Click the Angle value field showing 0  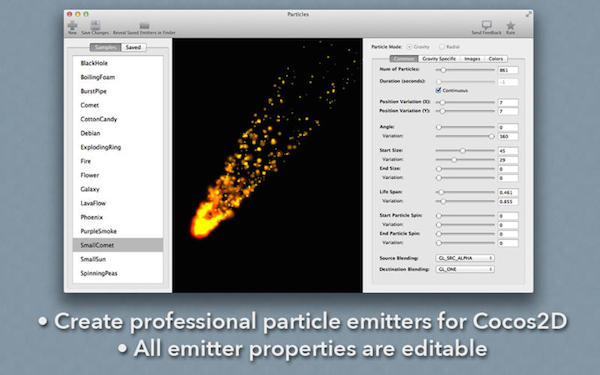pos(508,127)
